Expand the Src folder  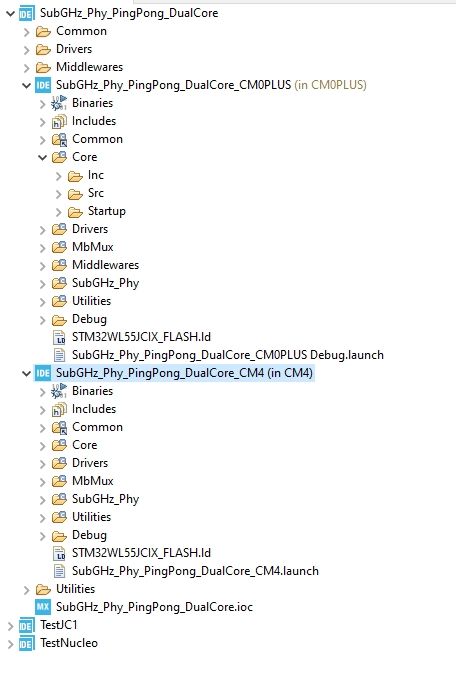[59, 194]
